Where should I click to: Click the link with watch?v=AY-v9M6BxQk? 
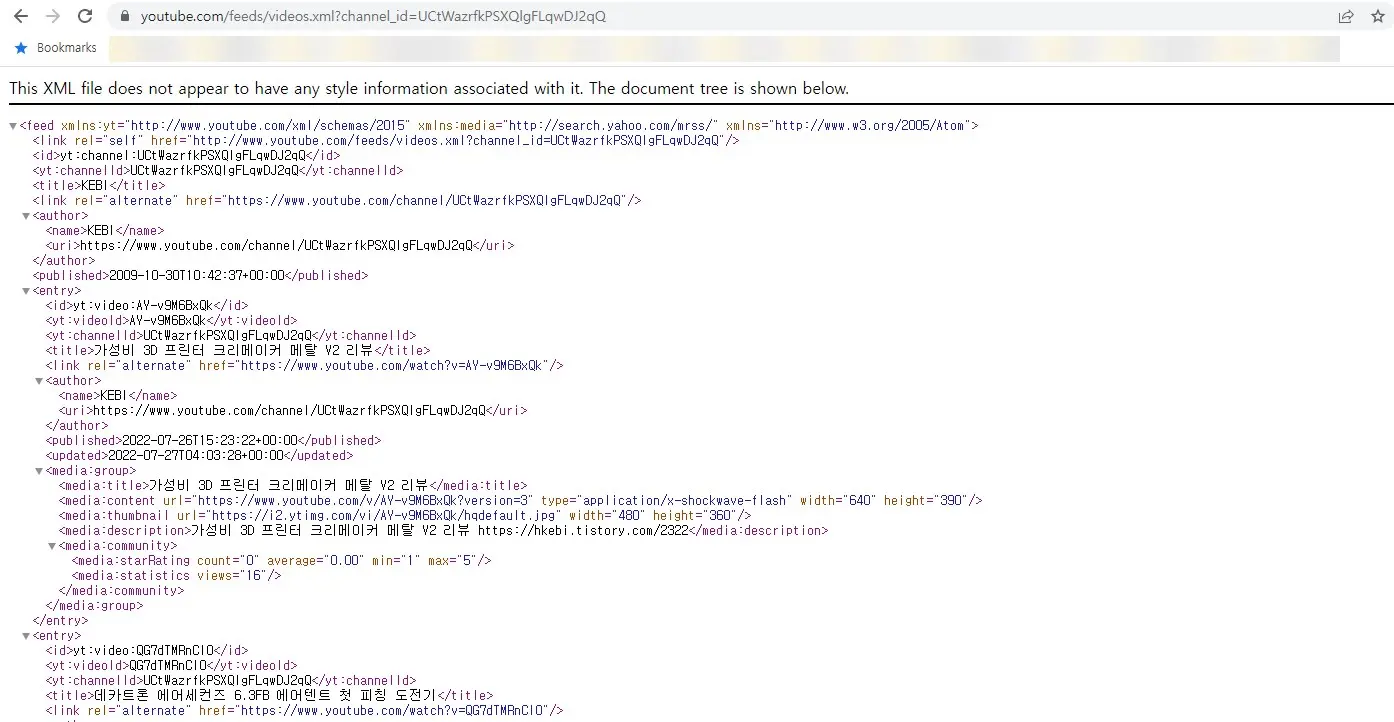(x=305, y=366)
